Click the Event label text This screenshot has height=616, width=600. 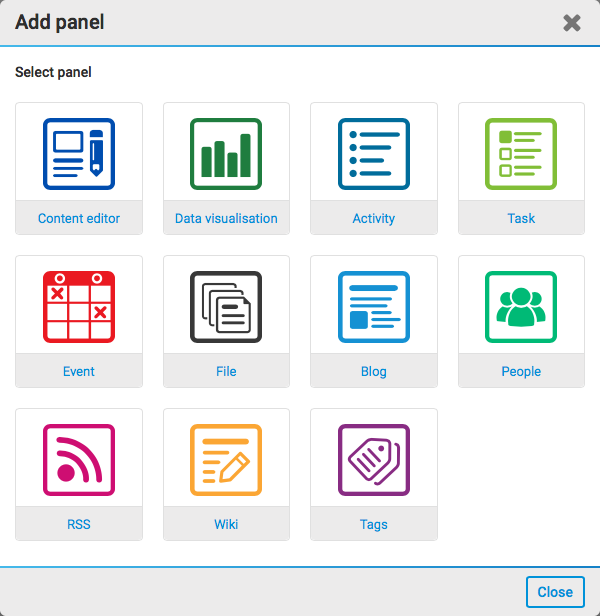[x=79, y=371]
